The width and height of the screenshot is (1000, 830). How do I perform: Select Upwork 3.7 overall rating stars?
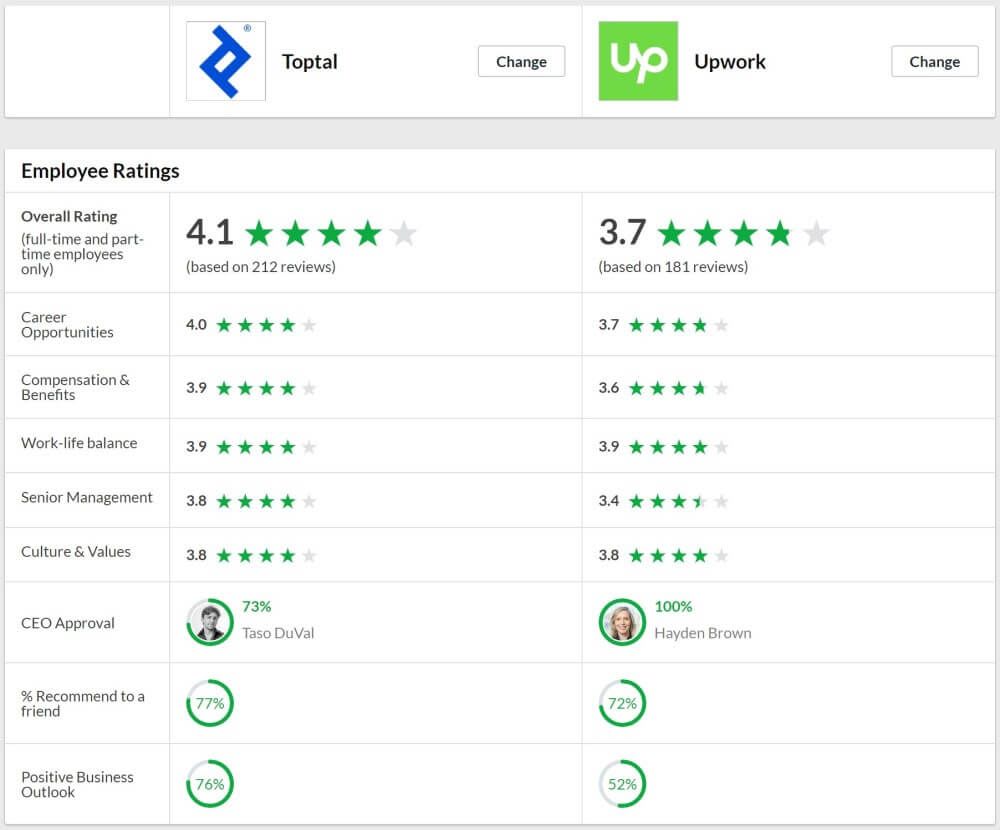[x=744, y=233]
